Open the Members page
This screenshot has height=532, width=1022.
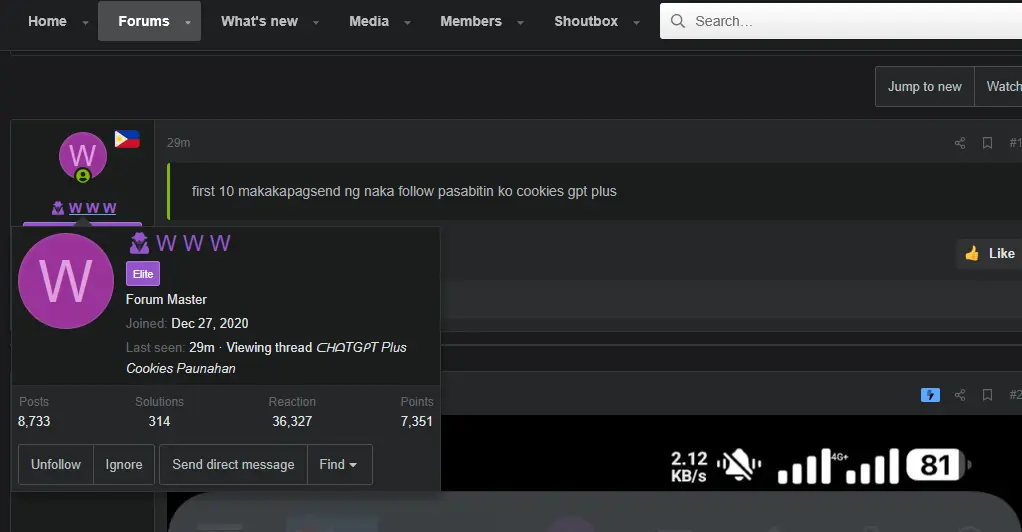coord(471,21)
